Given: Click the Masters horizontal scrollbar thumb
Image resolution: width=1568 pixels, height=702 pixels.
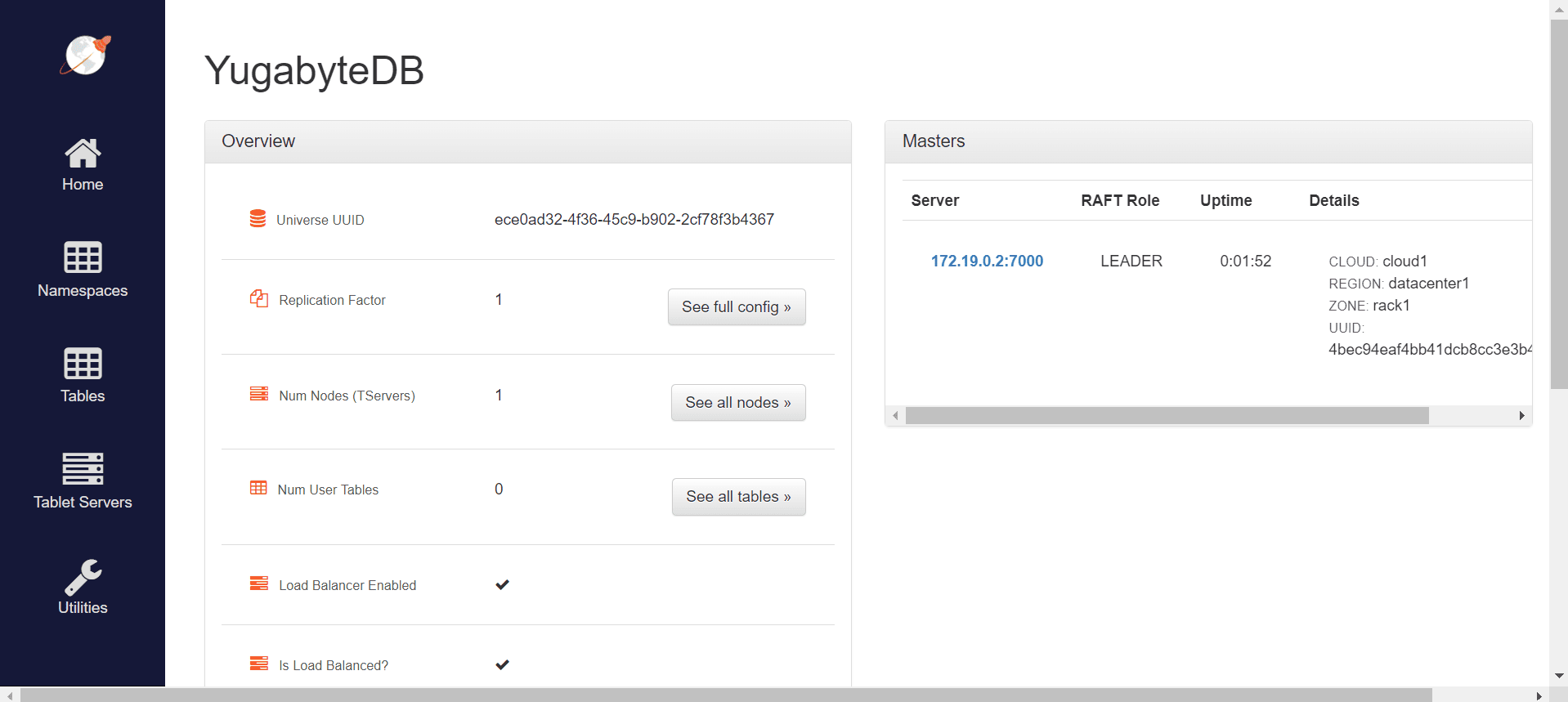Looking at the screenshot, I should [x=1167, y=416].
